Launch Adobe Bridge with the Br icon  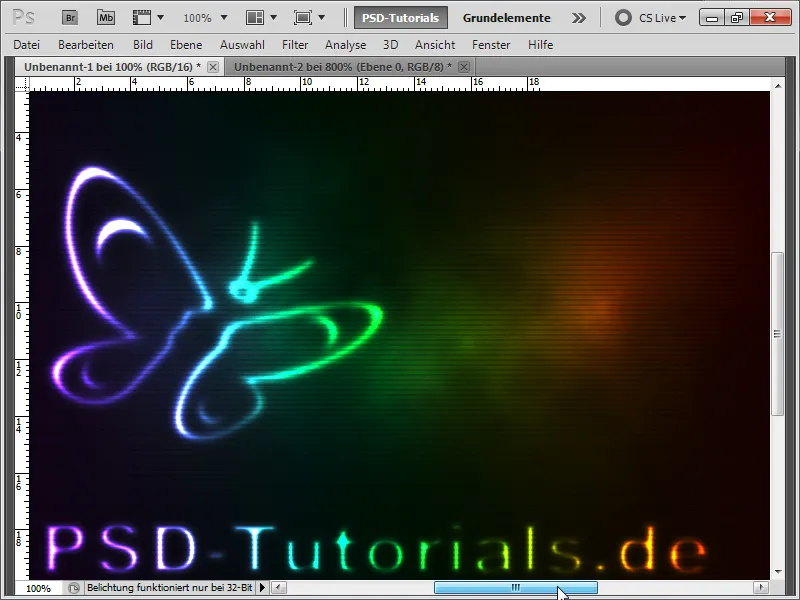click(70, 18)
